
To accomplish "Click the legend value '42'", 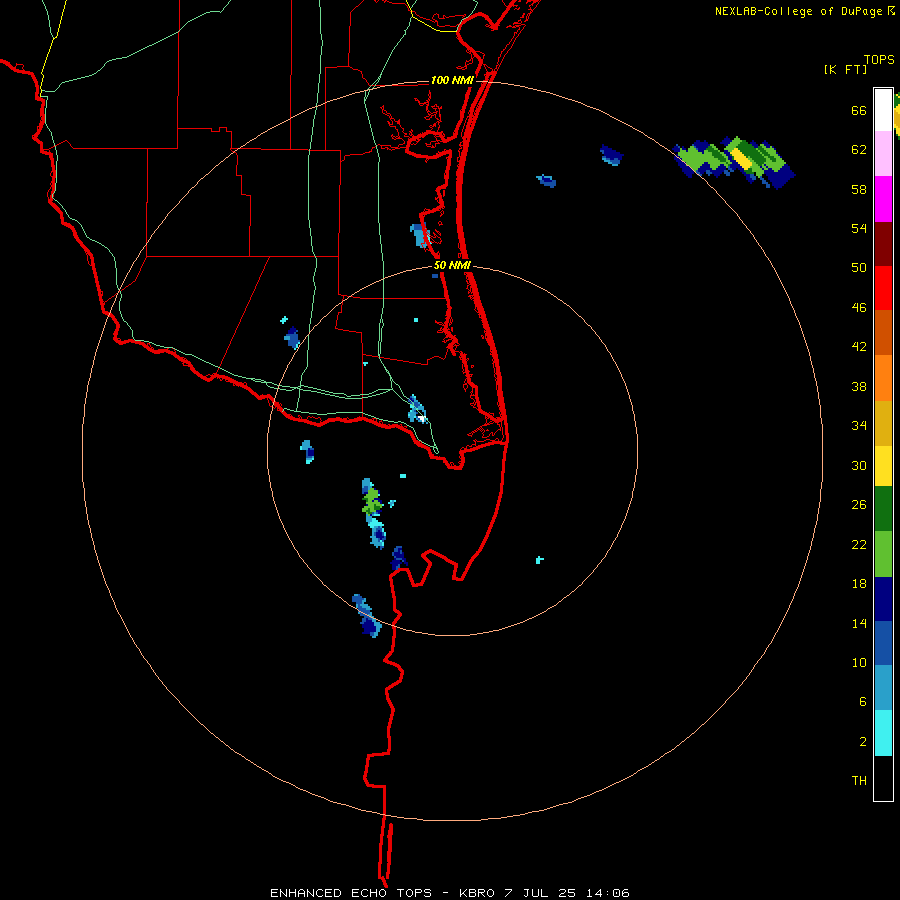I will coord(859,347).
